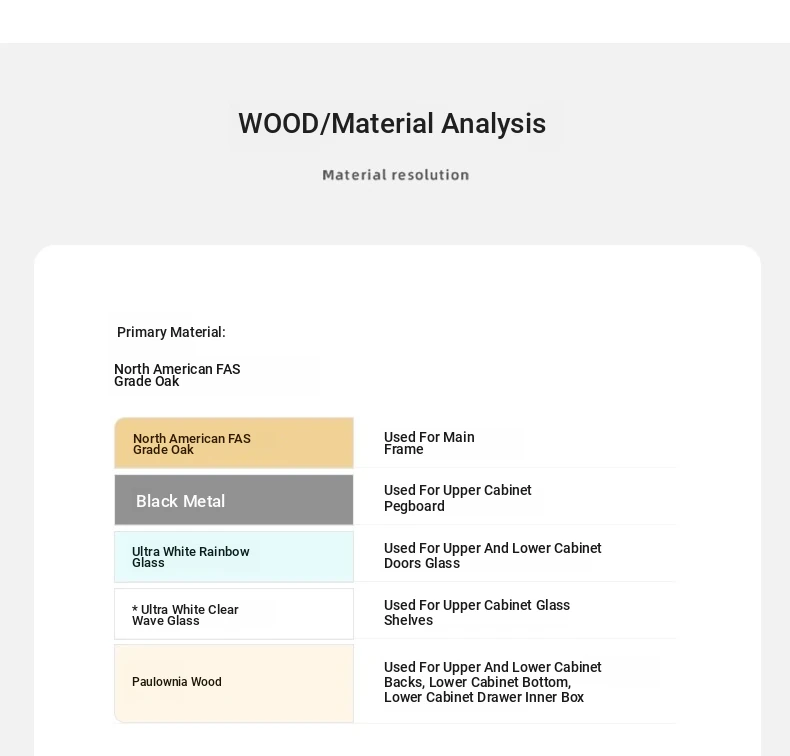The width and height of the screenshot is (790, 756).
Task: Click the white strip at page top
Action: click(x=395, y=20)
